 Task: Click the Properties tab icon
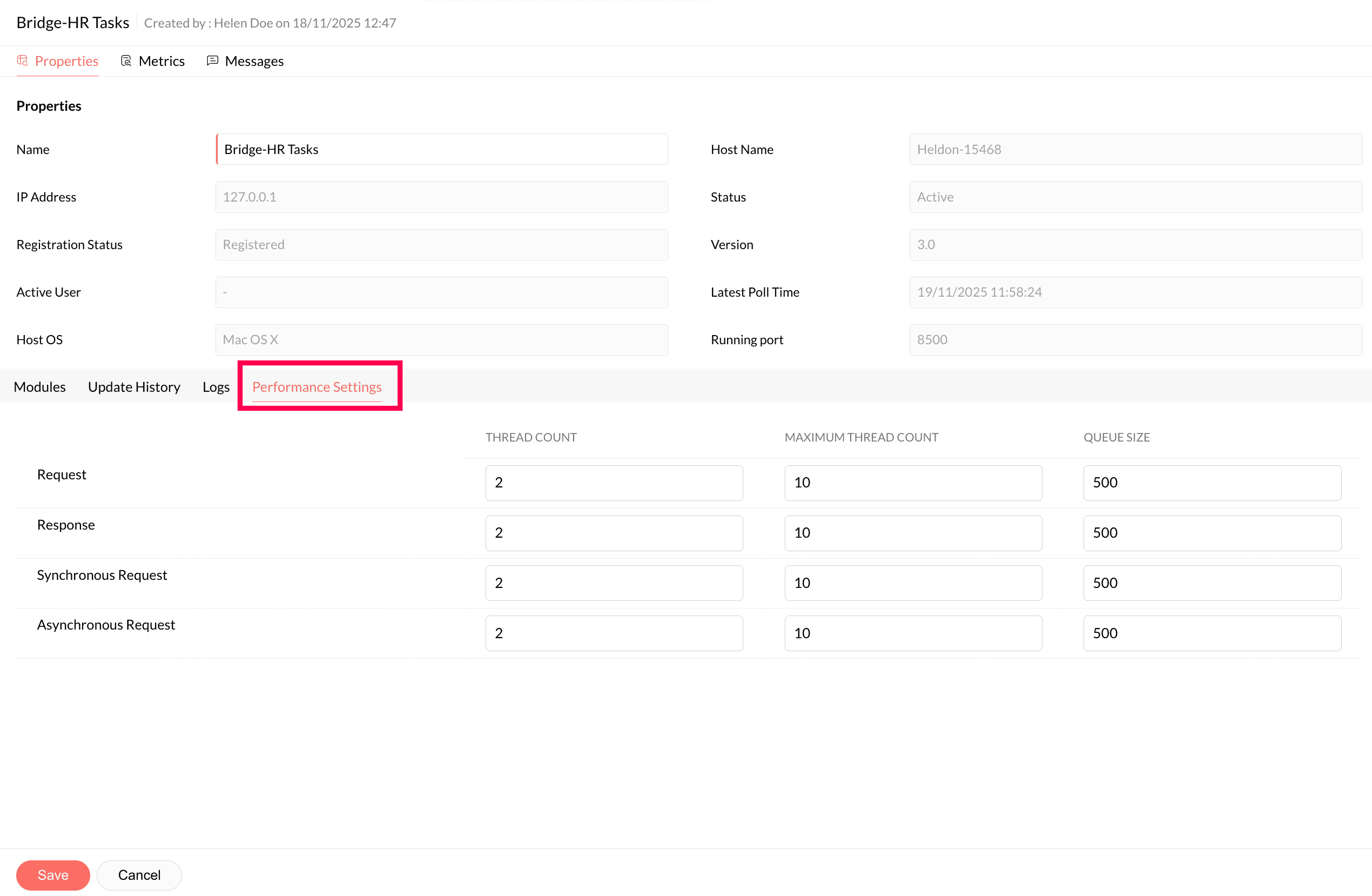23,61
